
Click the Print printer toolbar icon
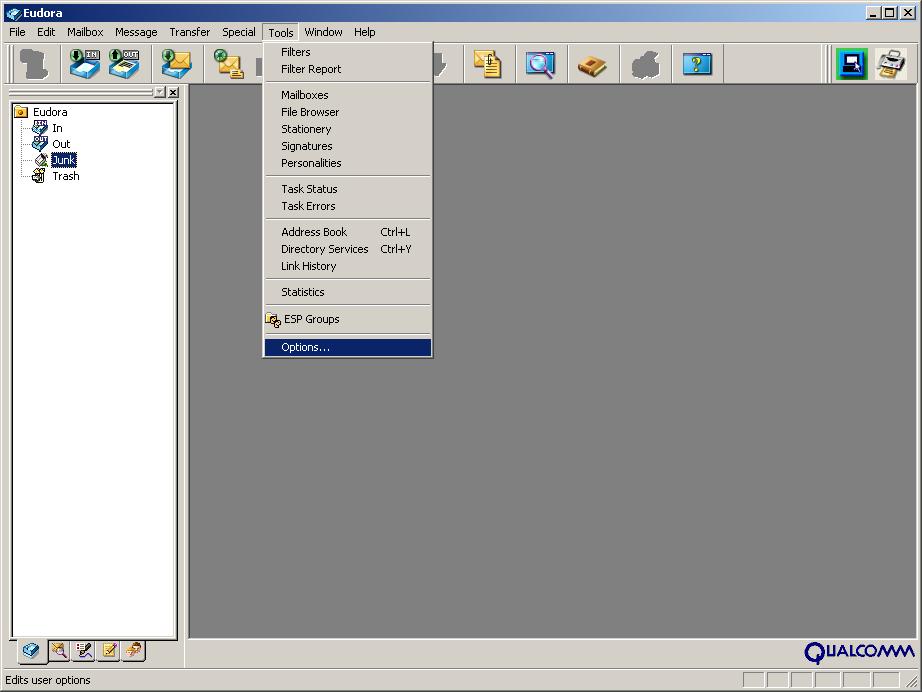click(x=890, y=64)
